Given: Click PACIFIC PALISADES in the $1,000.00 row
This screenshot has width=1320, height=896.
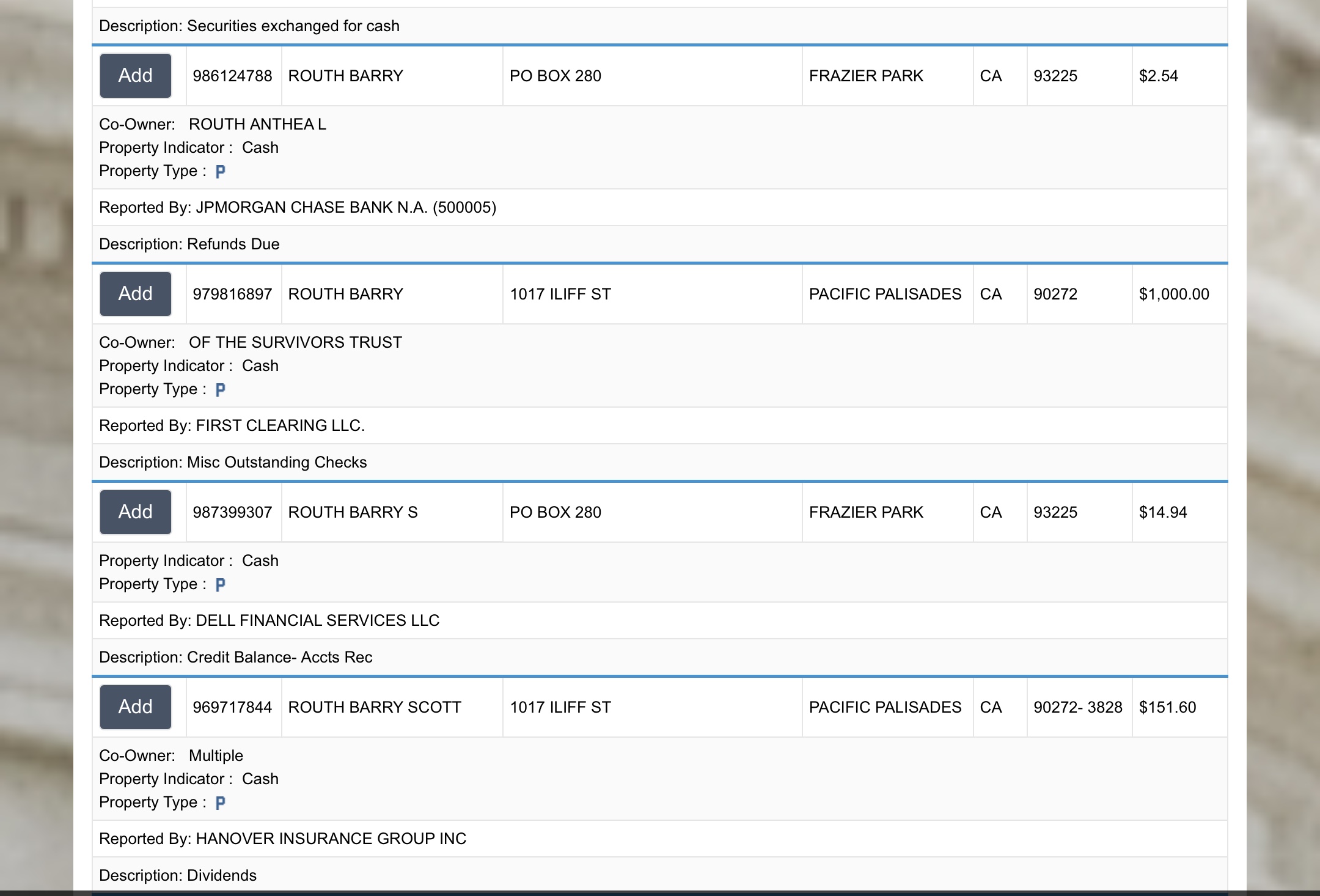Looking at the screenshot, I should pos(885,294).
